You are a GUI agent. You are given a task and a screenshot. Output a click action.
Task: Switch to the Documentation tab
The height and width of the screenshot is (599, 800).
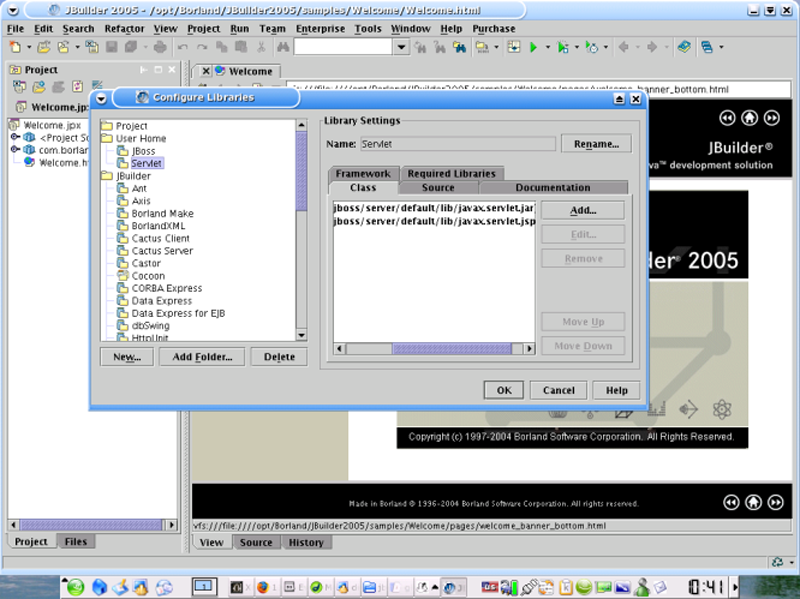click(x=553, y=188)
